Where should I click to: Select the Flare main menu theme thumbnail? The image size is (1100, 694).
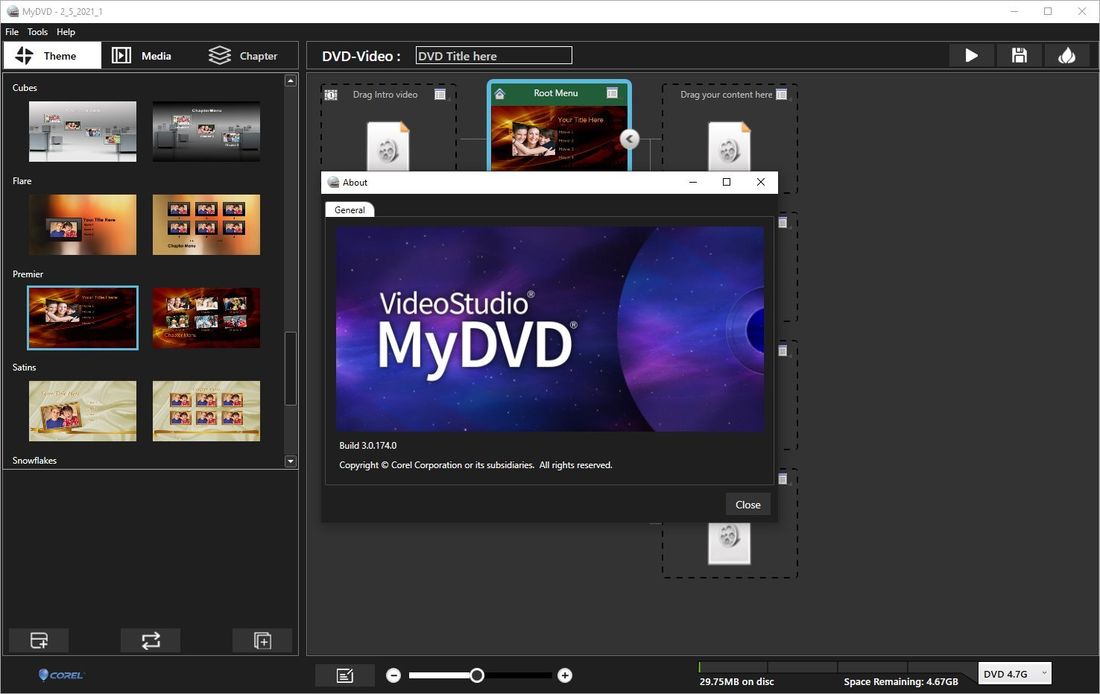(83, 225)
